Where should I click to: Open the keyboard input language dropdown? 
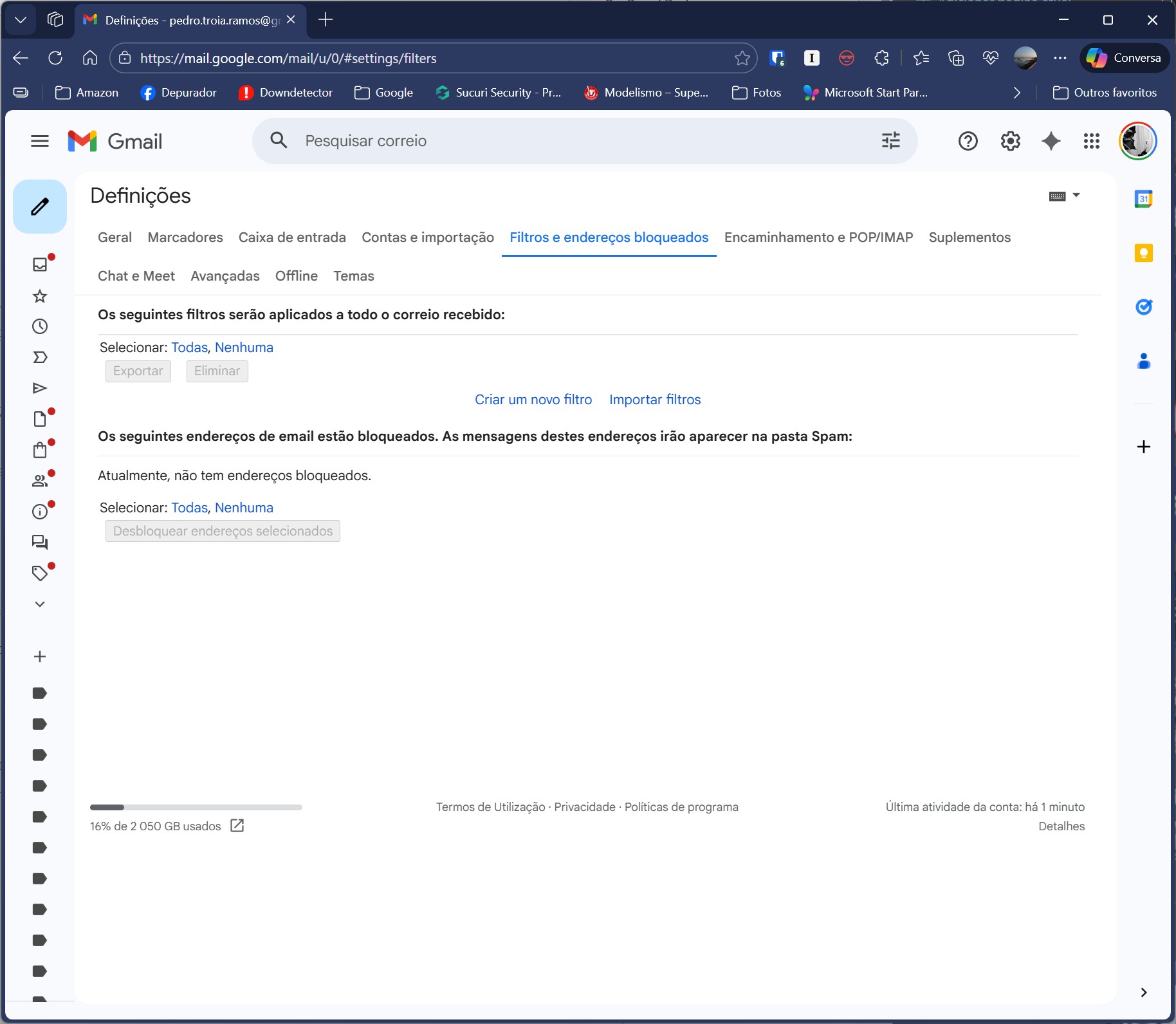pos(1065,195)
